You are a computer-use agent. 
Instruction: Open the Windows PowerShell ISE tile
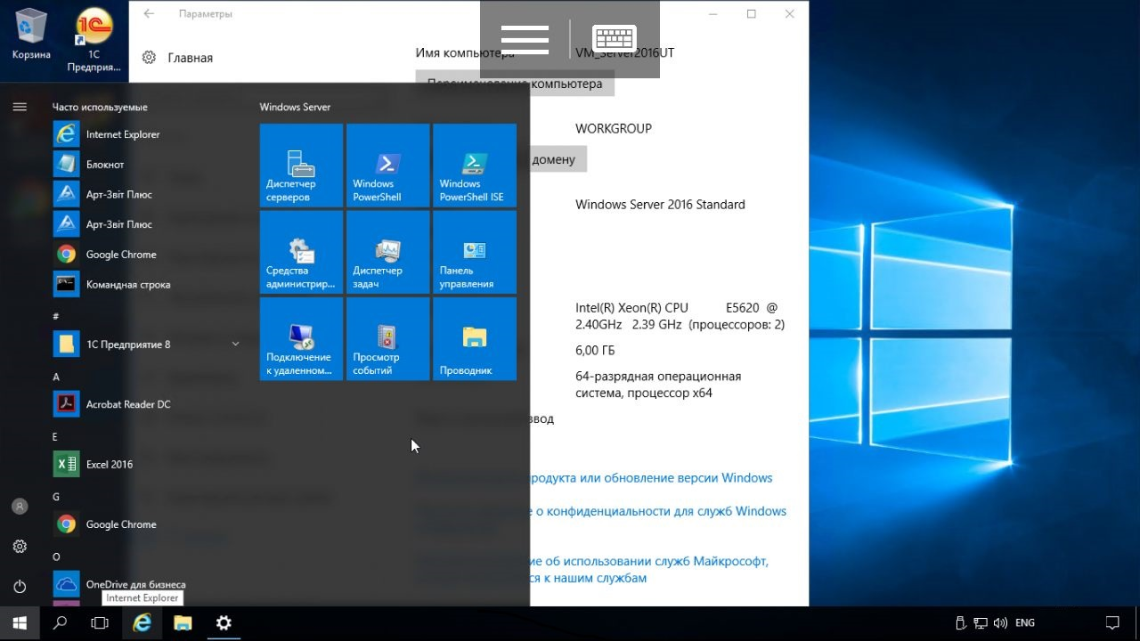[x=474, y=165]
